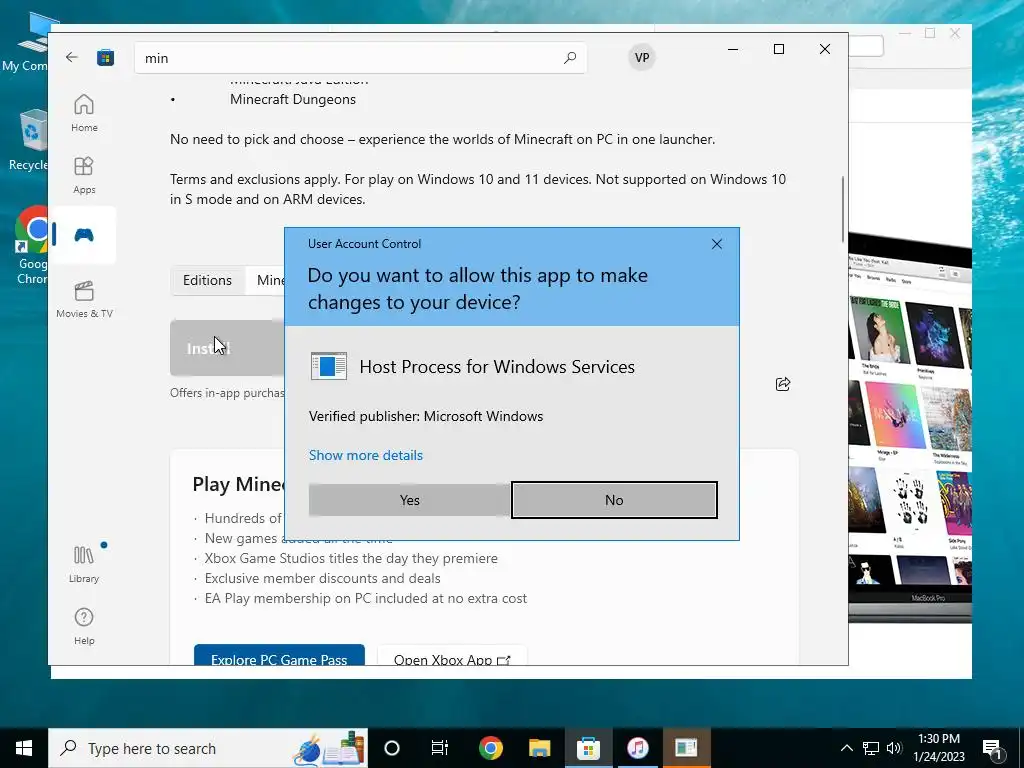The height and width of the screenshot is (768, 1024).
Task: Click taskbar search box 'Type here to search'
Action: pyautogui.click(x=208, y=748)
